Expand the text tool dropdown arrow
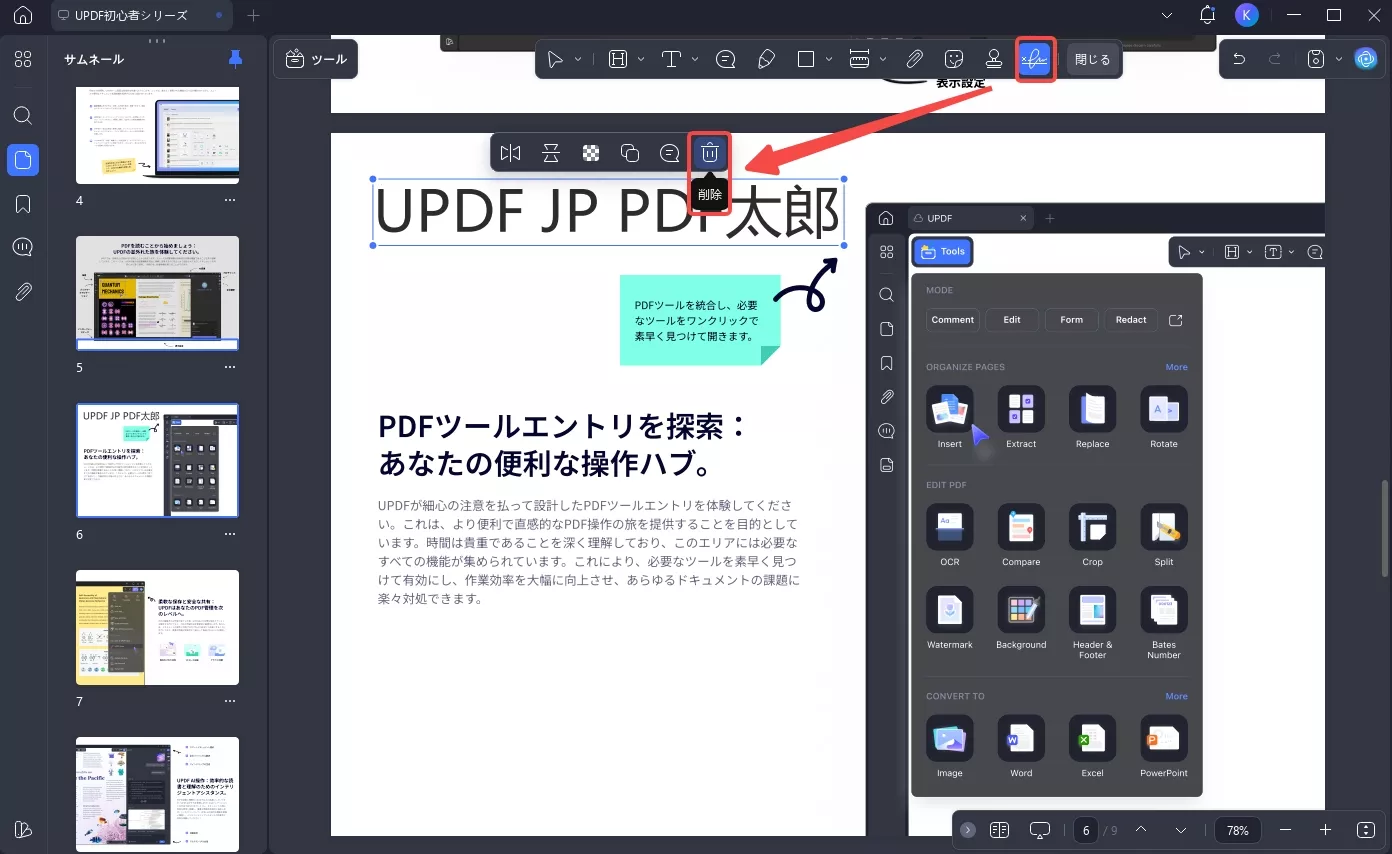1392x854 pixels. (x=695, y=60)
